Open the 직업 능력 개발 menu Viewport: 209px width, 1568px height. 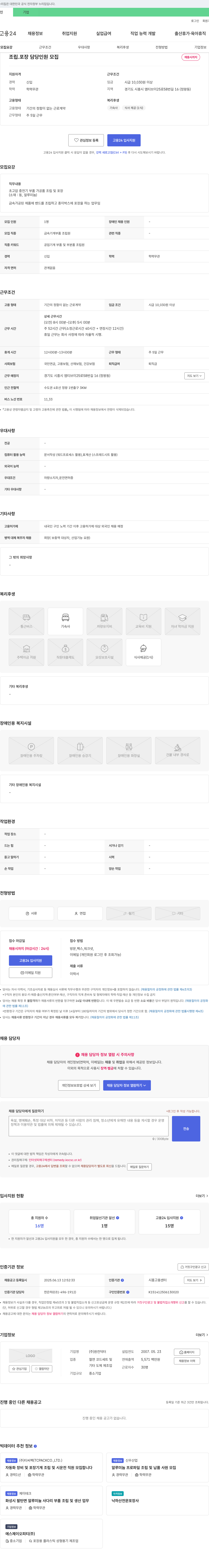tap(143, 33)
